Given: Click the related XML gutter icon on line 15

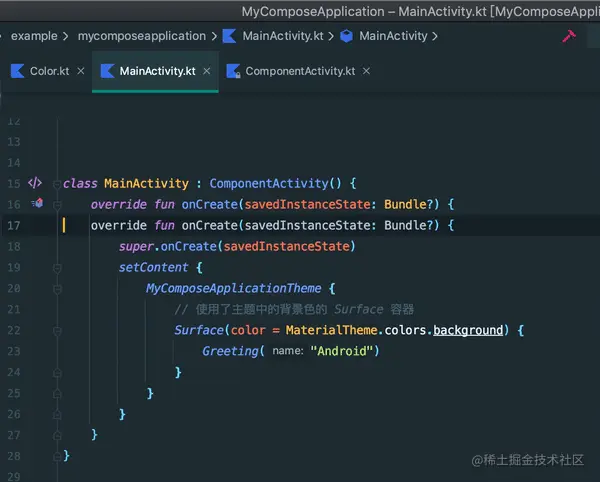Looking at the screenshot, I should pos(35,183).
